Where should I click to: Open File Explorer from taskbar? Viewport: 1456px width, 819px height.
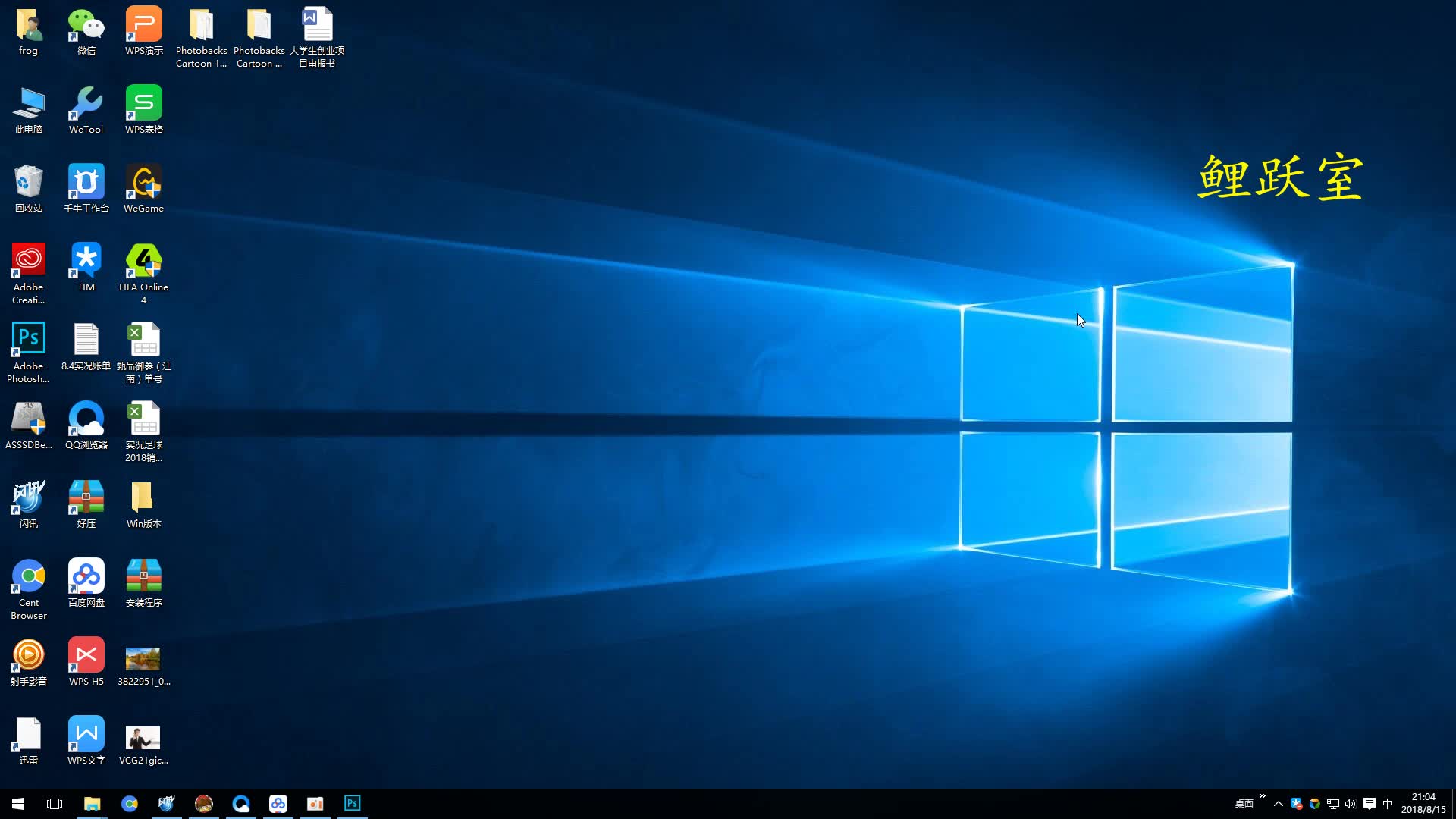click(x=91, y=803)
